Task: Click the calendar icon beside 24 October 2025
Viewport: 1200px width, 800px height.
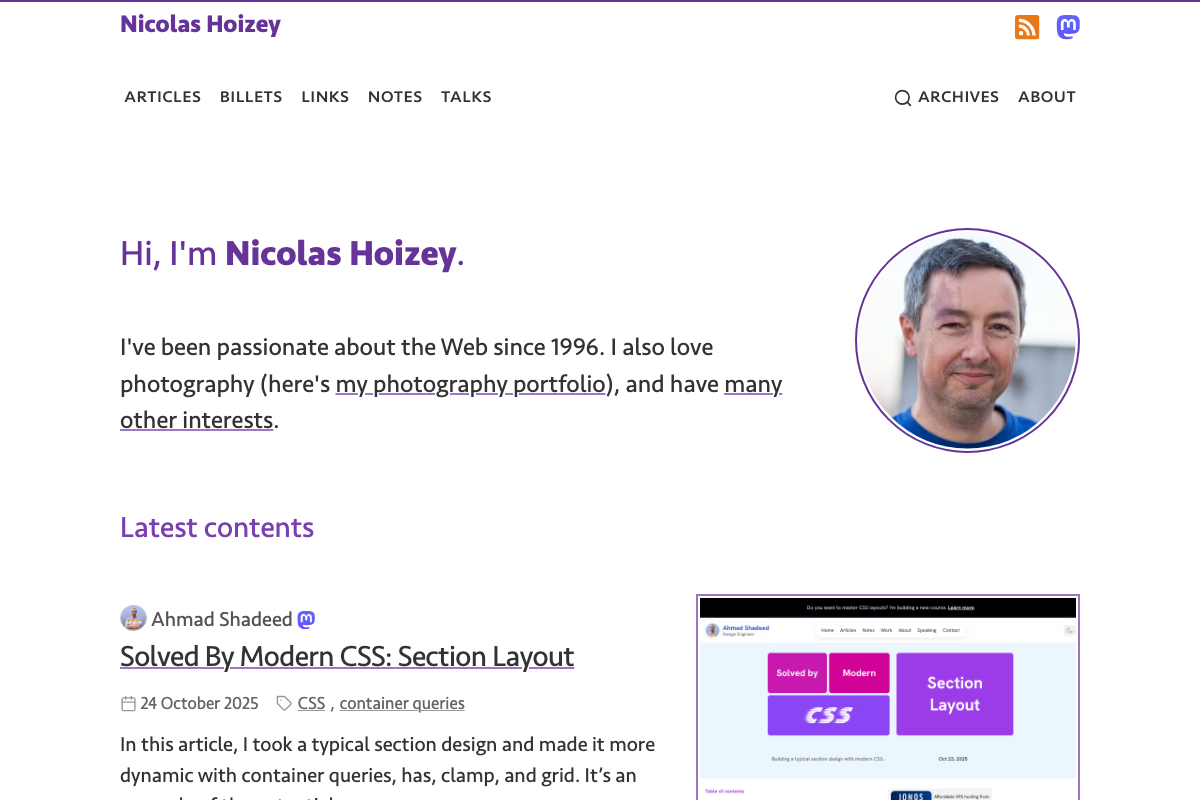Action: [x=128, y=703]
